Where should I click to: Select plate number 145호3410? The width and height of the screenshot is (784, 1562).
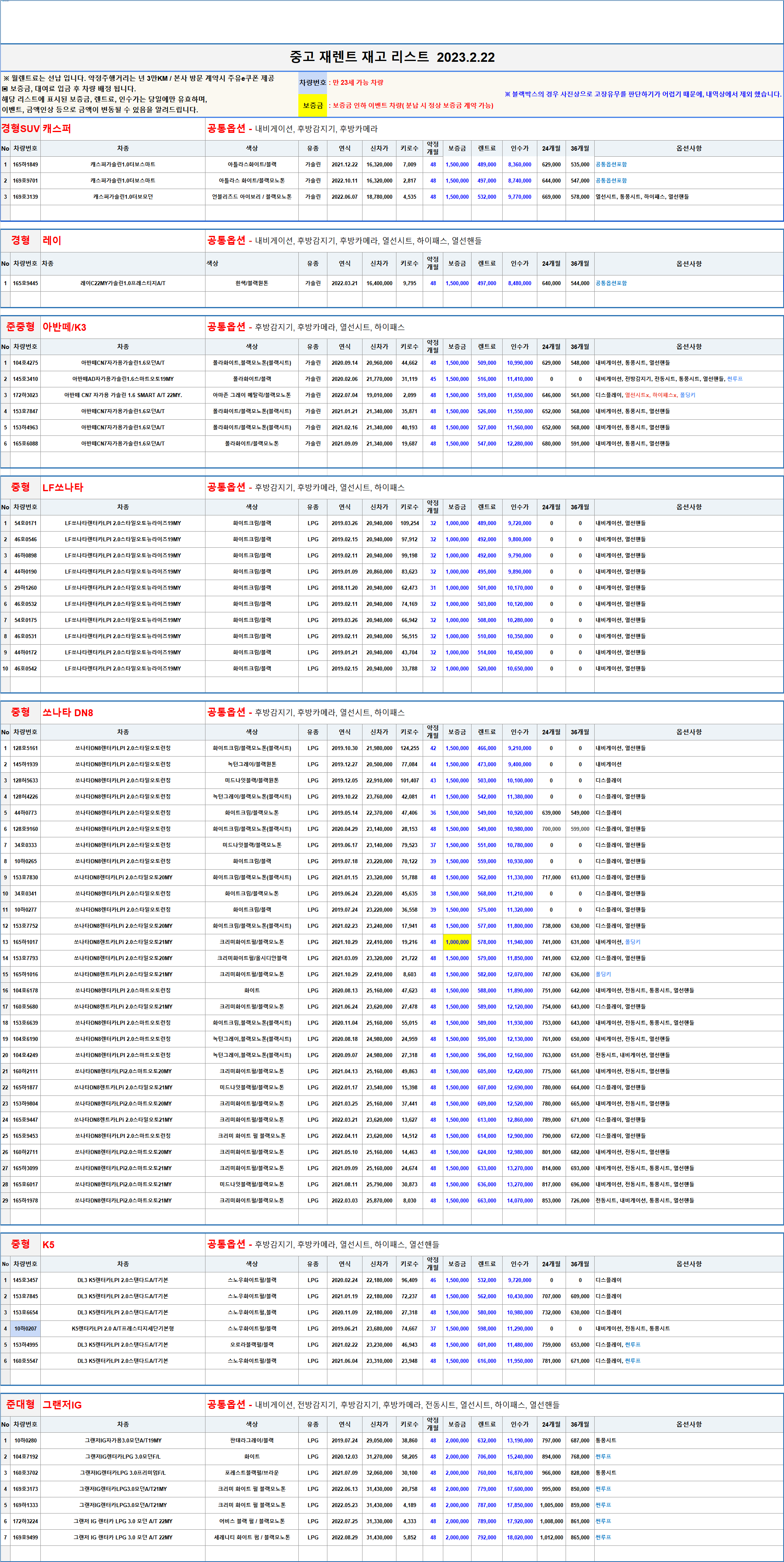(x=25, y=379)
